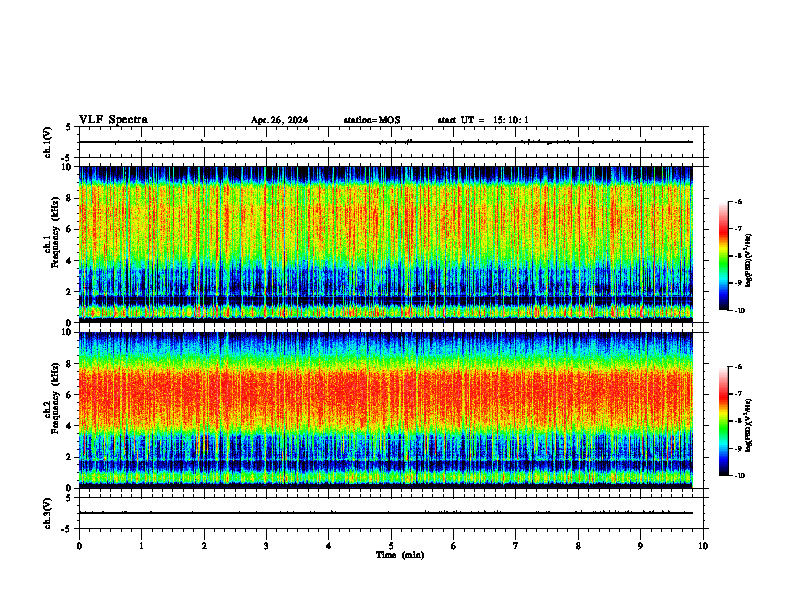Select the "-10" label on ch.2 color bar
This screenshot has height=612, width=792.
[x=740, y=476]
